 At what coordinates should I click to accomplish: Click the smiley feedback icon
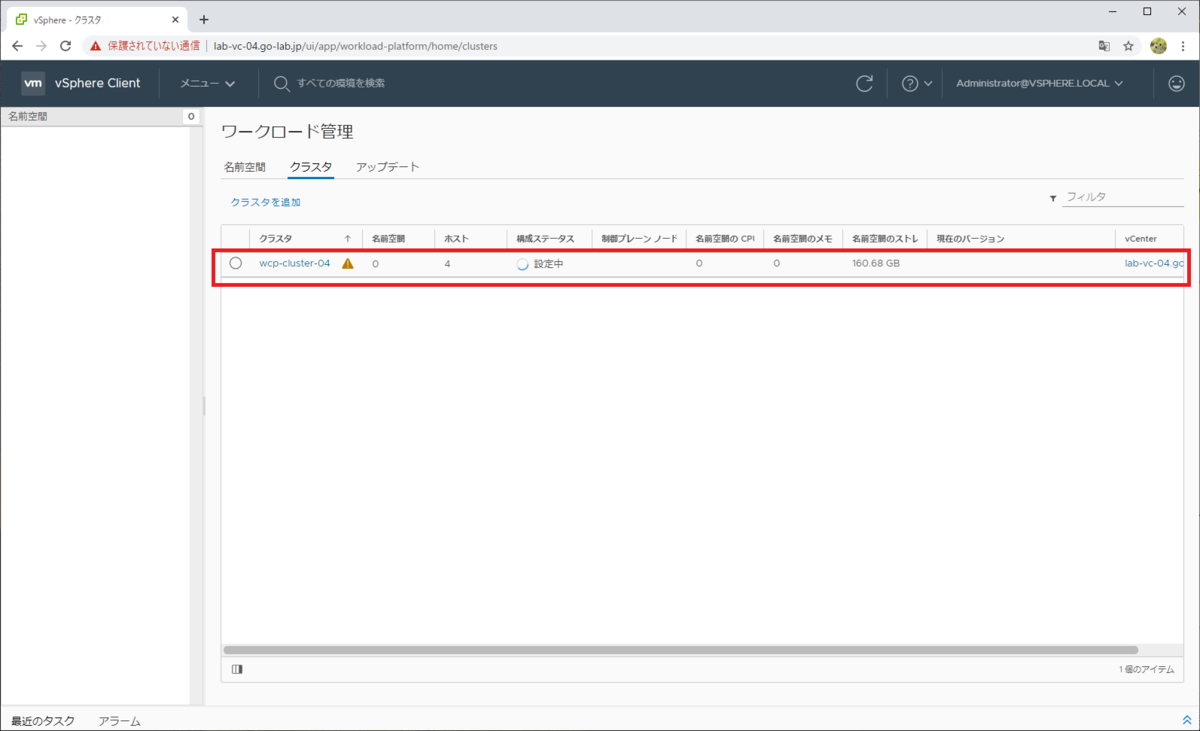(1176, 84)
